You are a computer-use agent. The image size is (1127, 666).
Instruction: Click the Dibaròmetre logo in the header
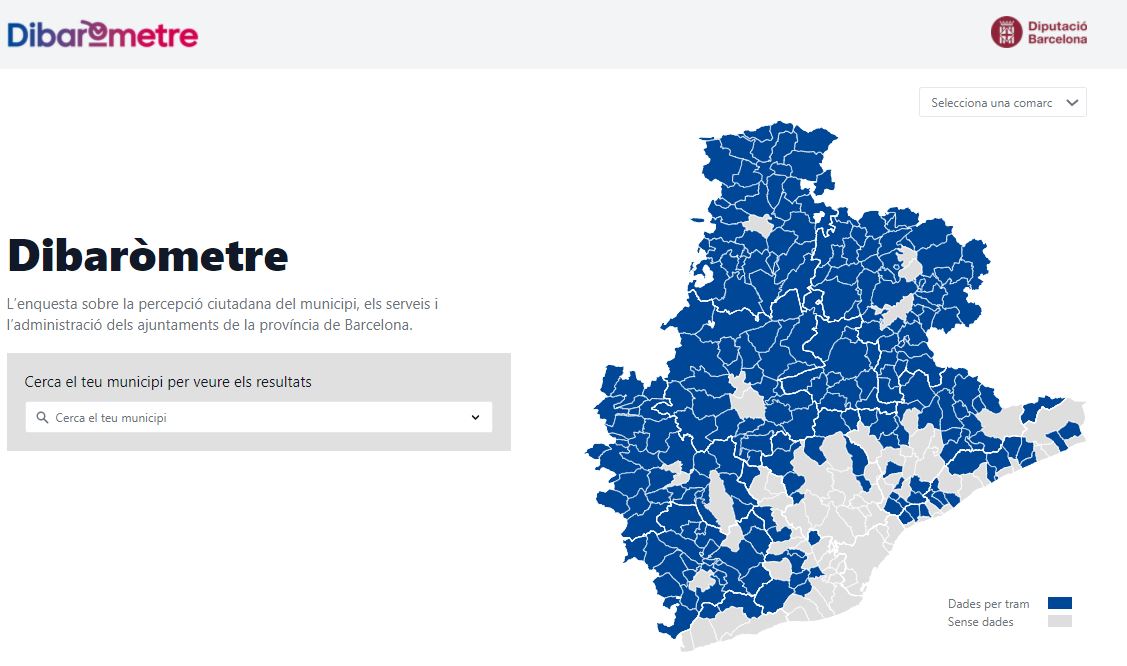pos(102,35)
